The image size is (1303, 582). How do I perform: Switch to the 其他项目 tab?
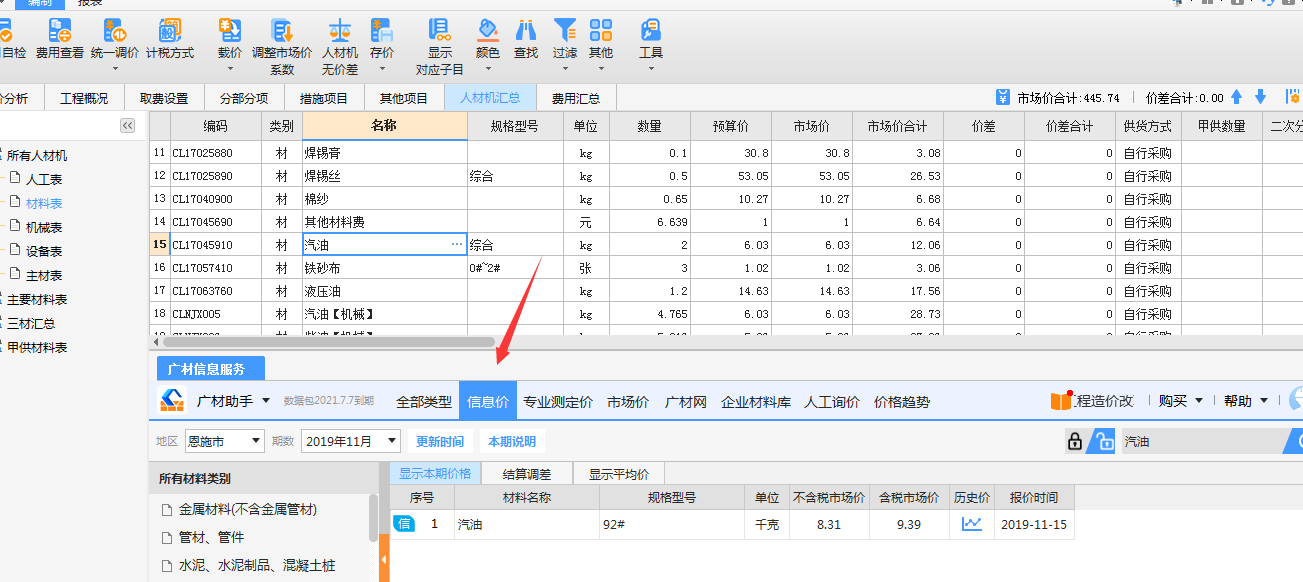click(404, 98)
